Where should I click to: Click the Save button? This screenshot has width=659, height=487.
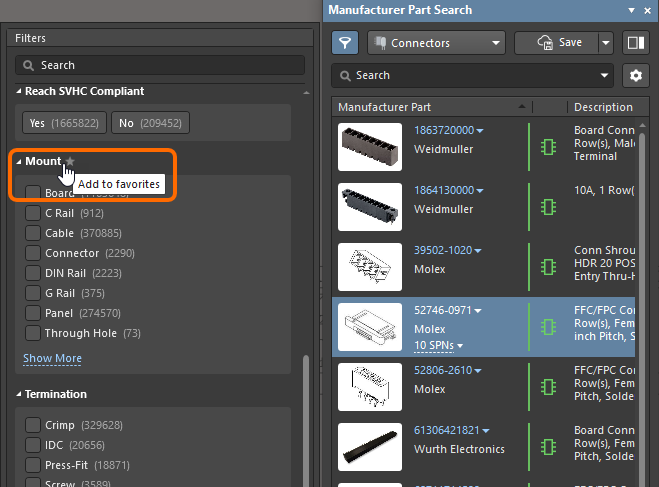(556, 42)
